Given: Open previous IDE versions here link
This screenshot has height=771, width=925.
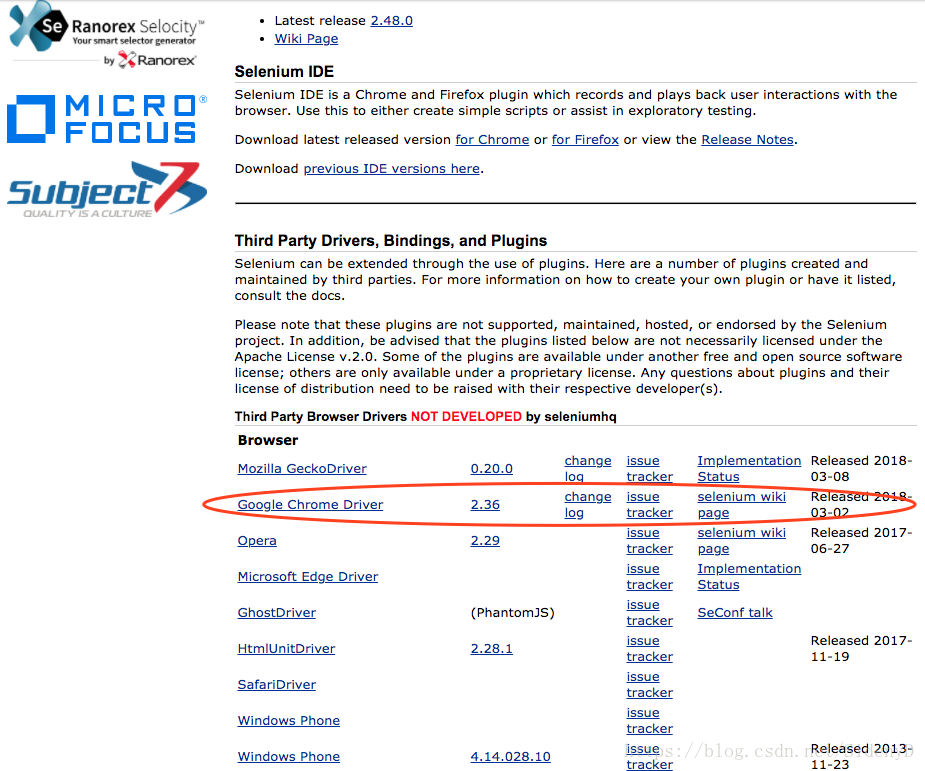Looking at the screenshot, I should [x=392, y=169].
